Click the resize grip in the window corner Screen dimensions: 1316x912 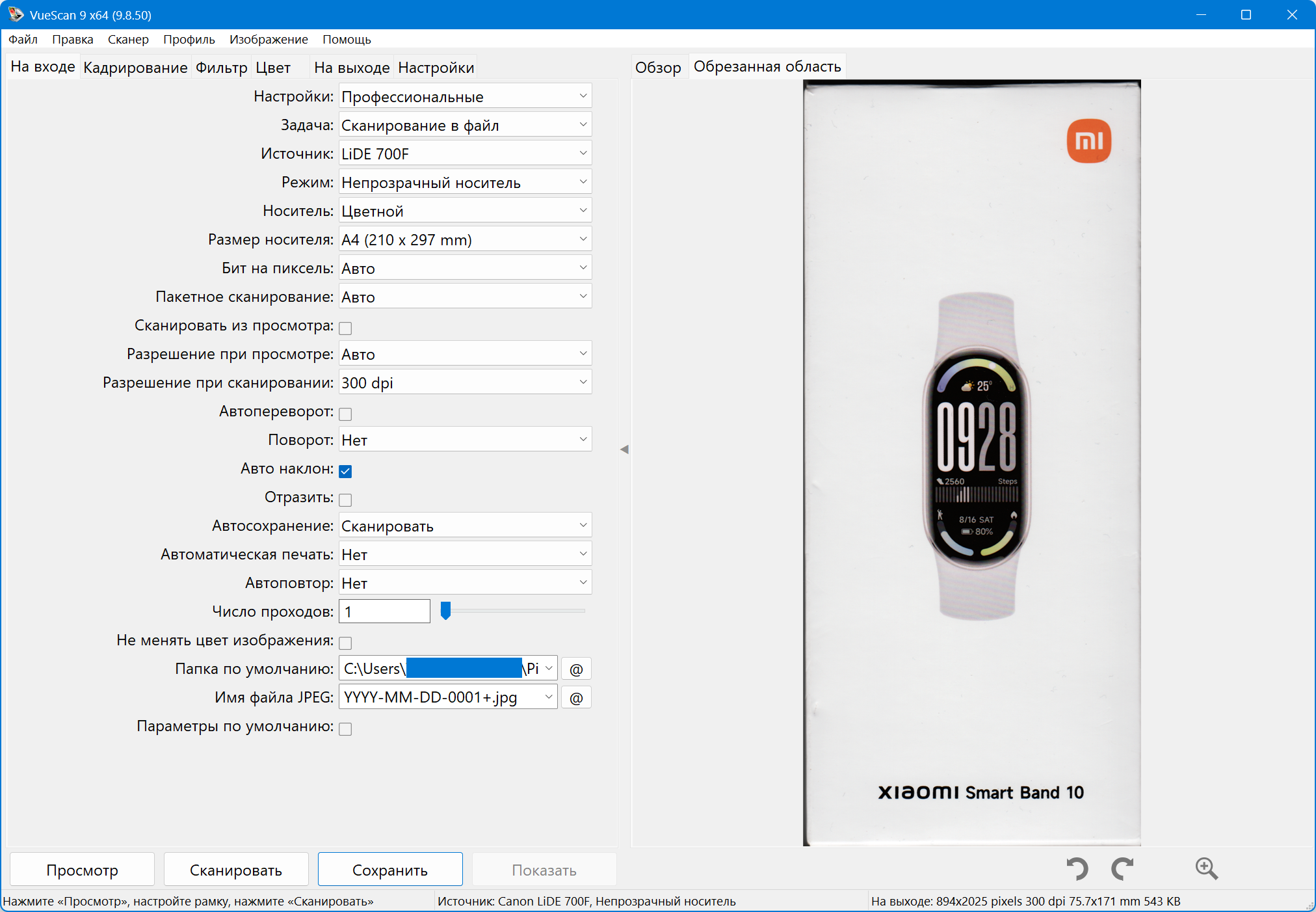tap(1309, 906)
